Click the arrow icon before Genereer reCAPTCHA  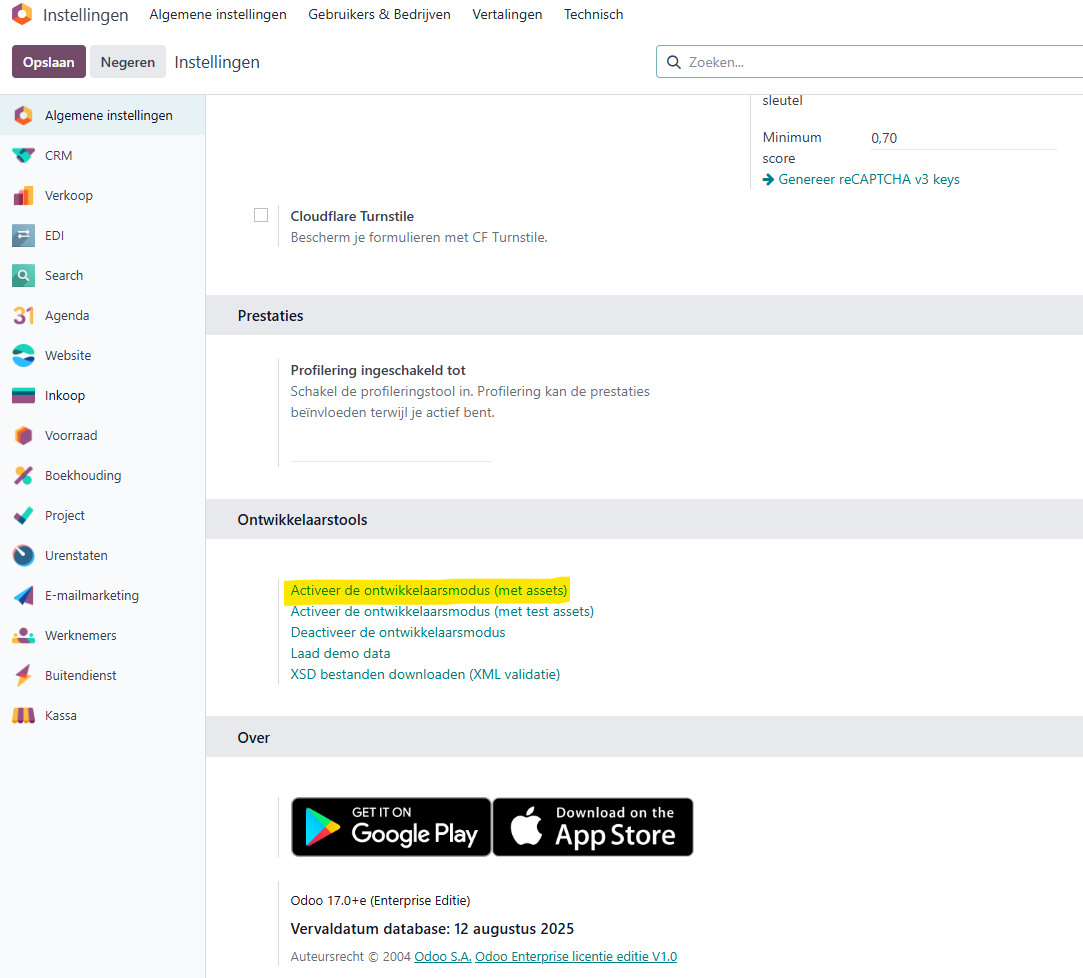[768, 180]
